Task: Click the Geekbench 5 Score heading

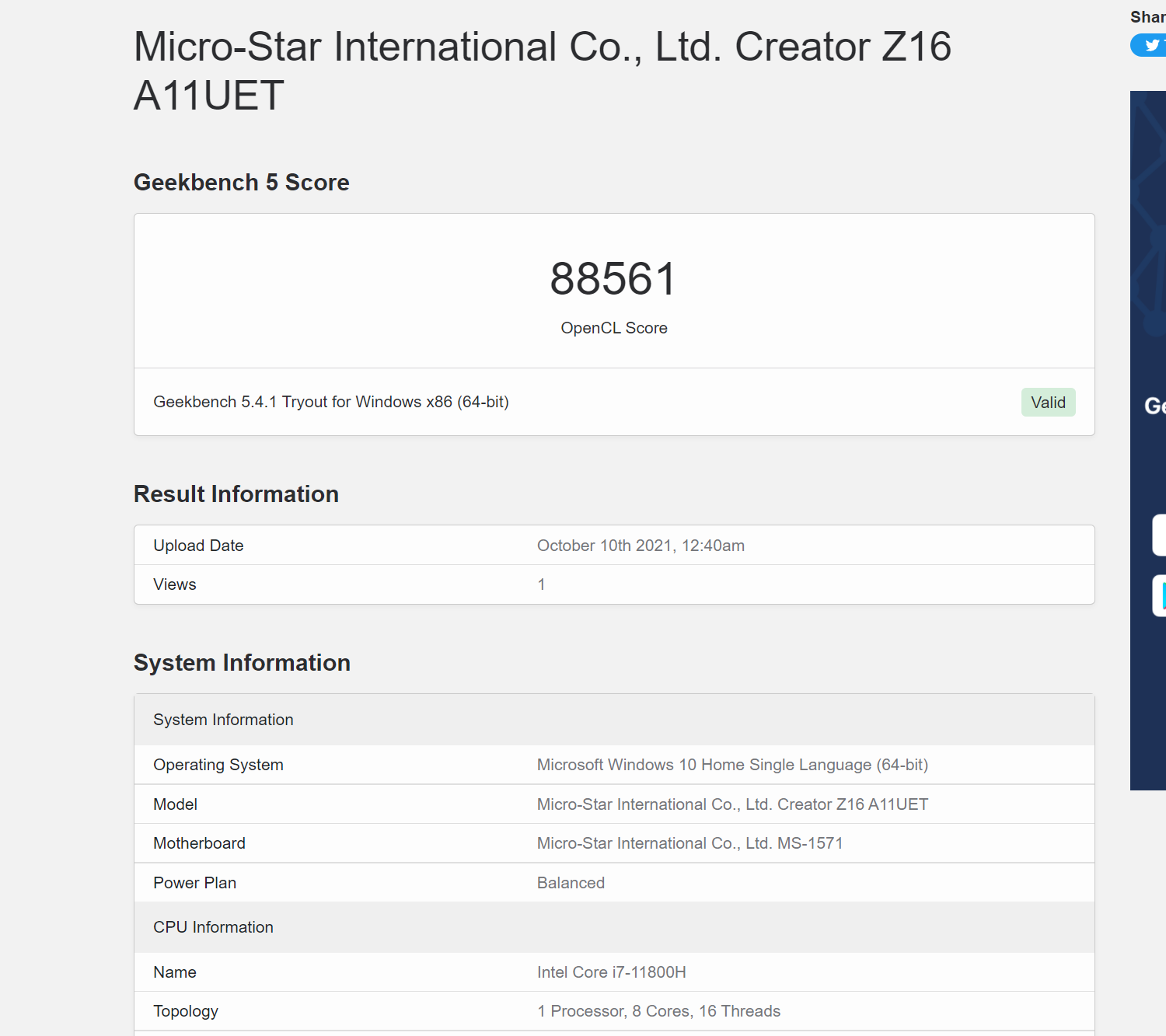Action: [242, 183]
